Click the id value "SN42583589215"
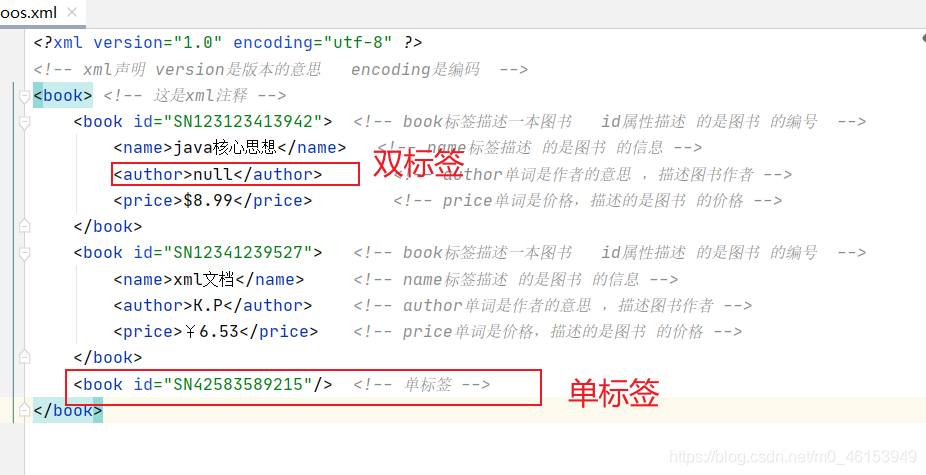Viewport: 926px width, 475px height. tap(237, 385)
